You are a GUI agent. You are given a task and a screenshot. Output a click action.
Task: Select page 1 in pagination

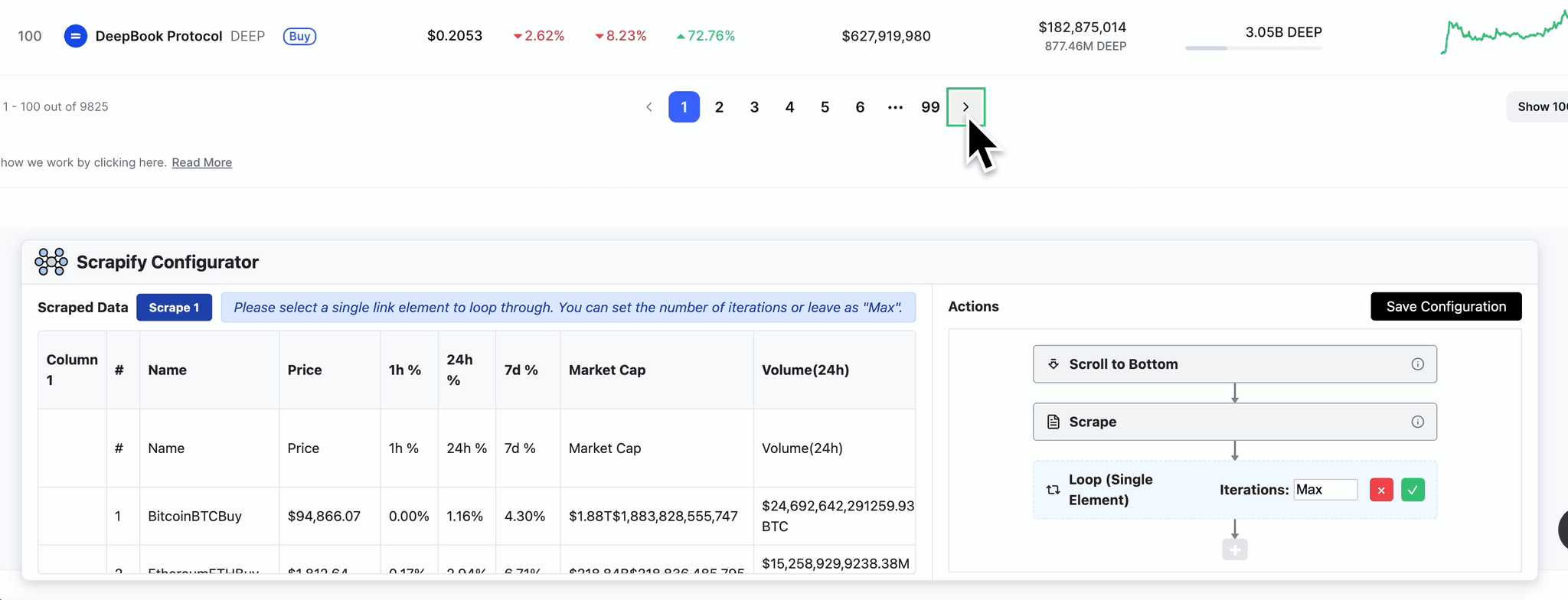coord(684,107)
